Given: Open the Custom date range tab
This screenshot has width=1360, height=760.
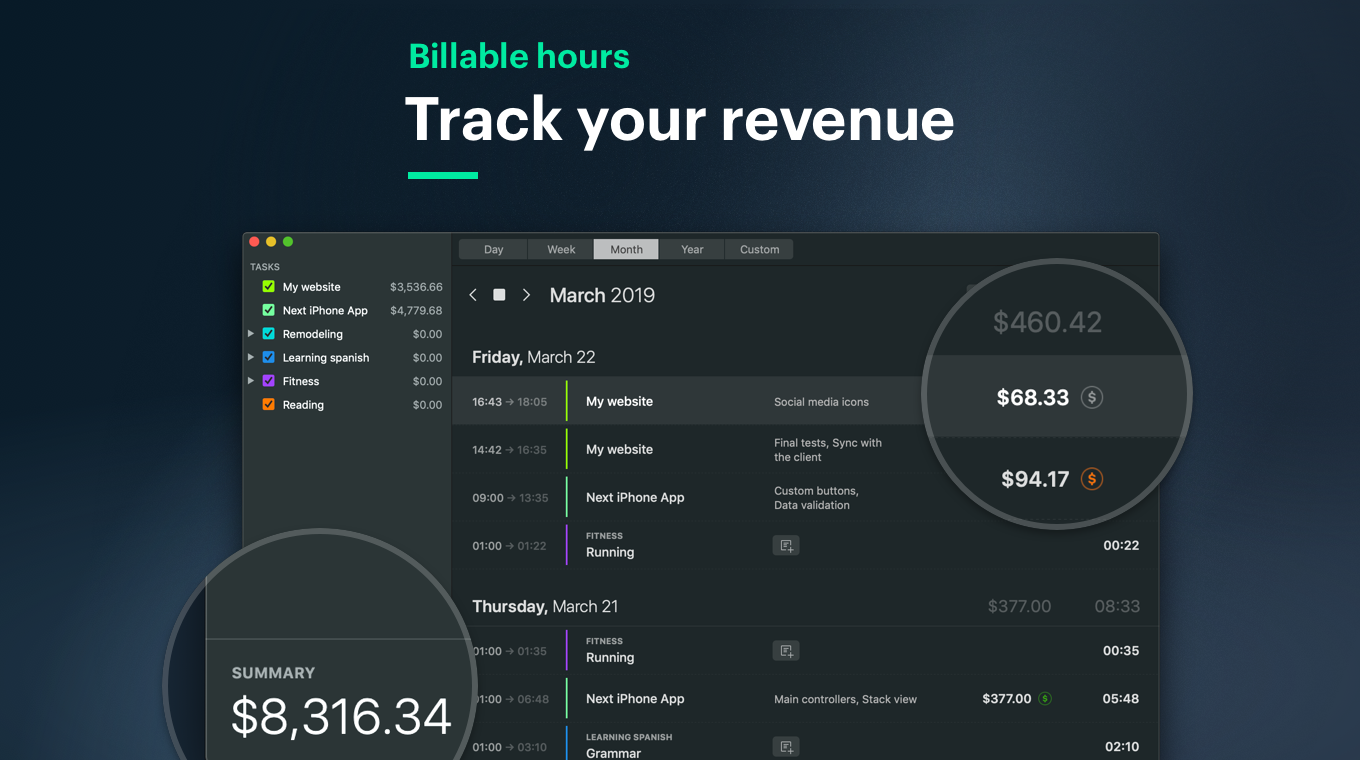Looking at the screenshot, I should (758, 248).
